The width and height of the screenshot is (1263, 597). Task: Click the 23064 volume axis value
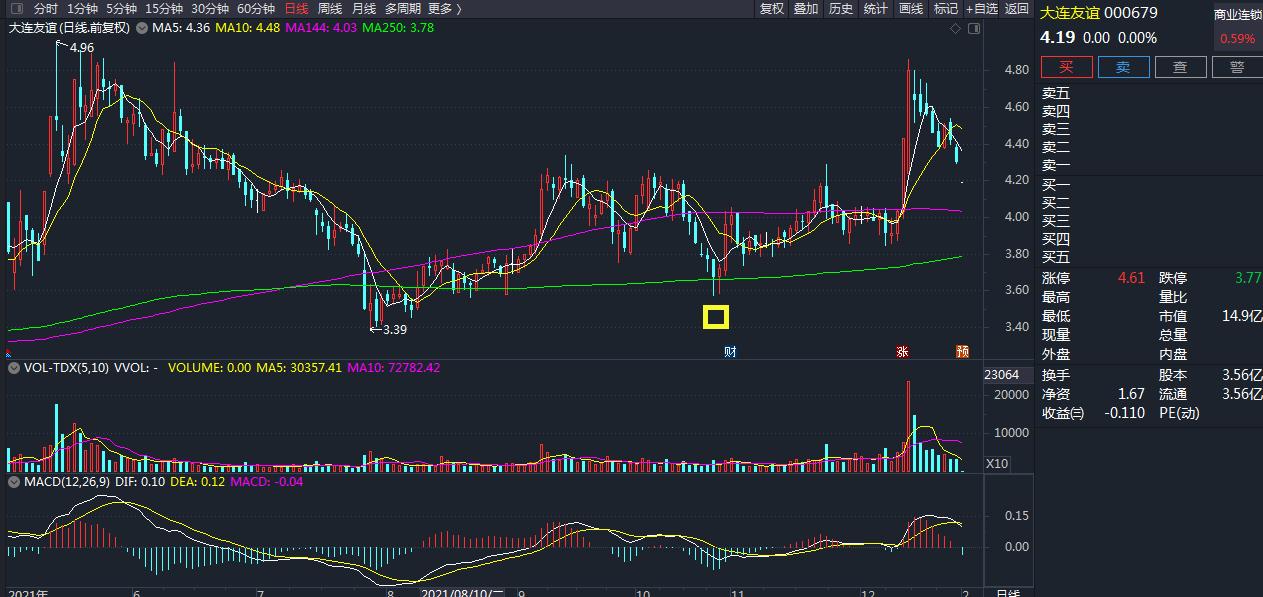[x=1002, y=375]
